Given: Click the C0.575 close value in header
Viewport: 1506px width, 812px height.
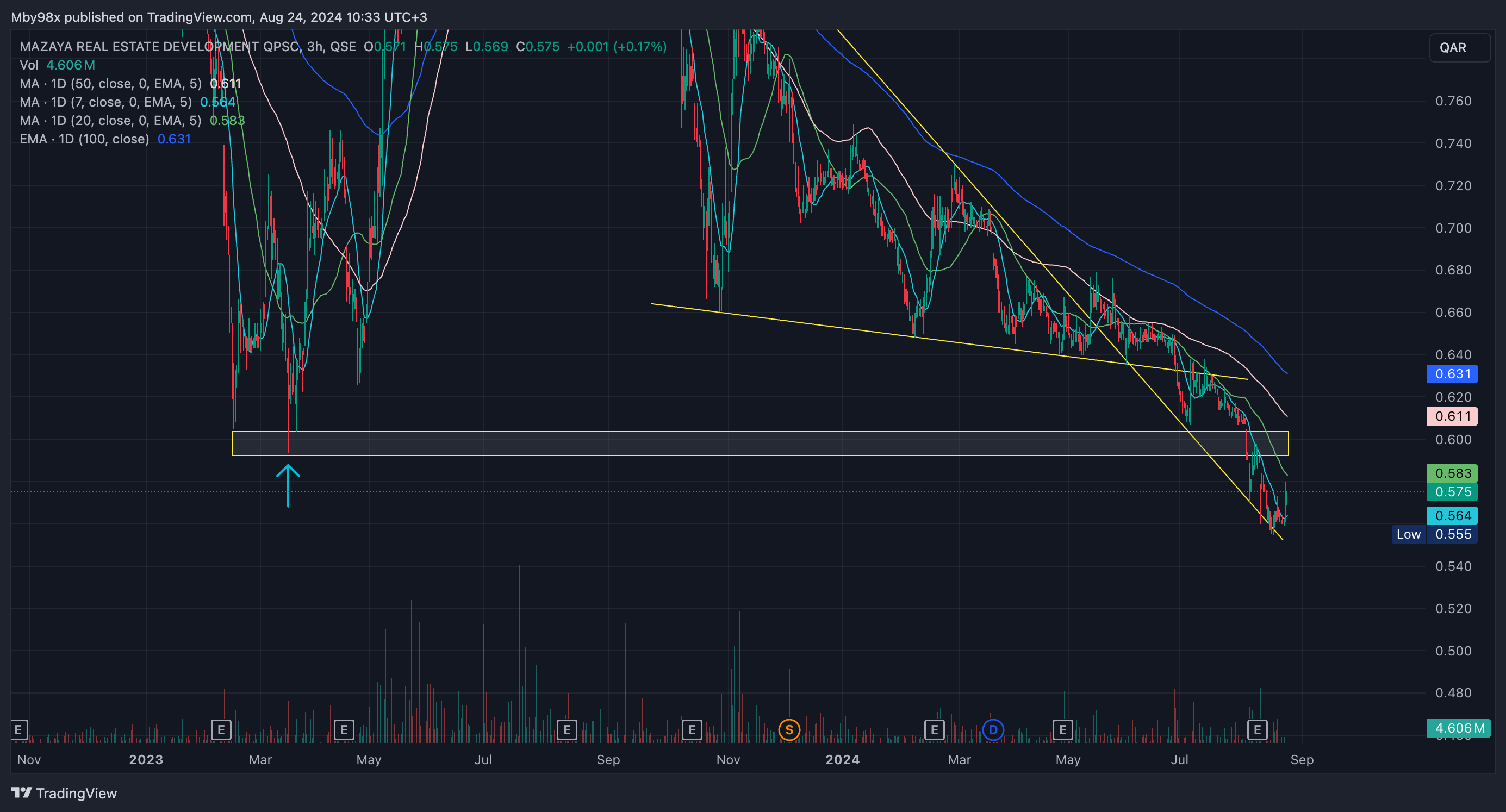Looking at the screenshot, I should click(x=537, y=47).
